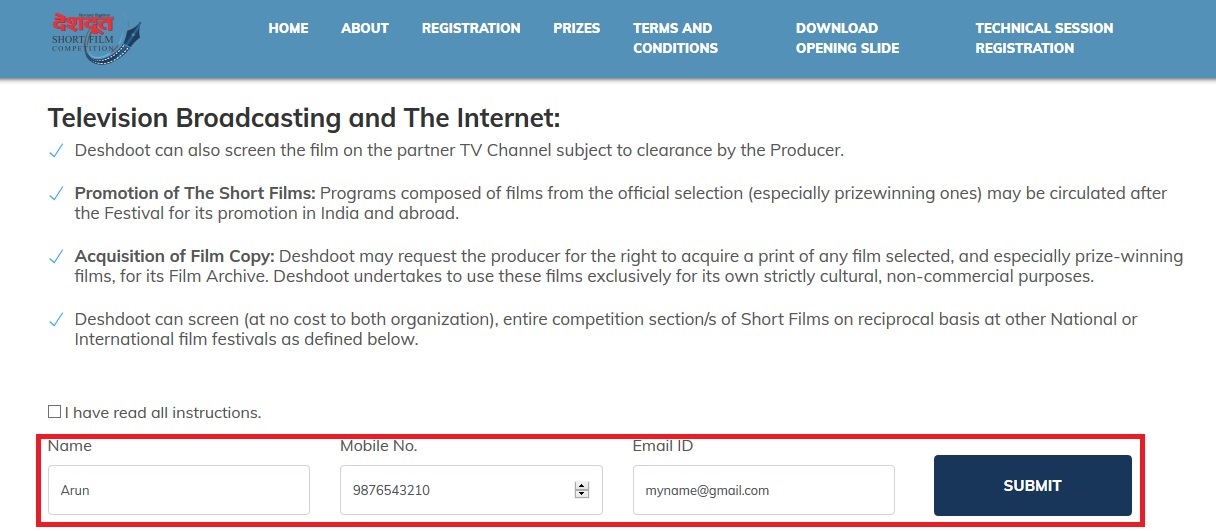Go to the ABOUT page
The height and width of the screenshot is (531, 1216).
click(364, 28)
